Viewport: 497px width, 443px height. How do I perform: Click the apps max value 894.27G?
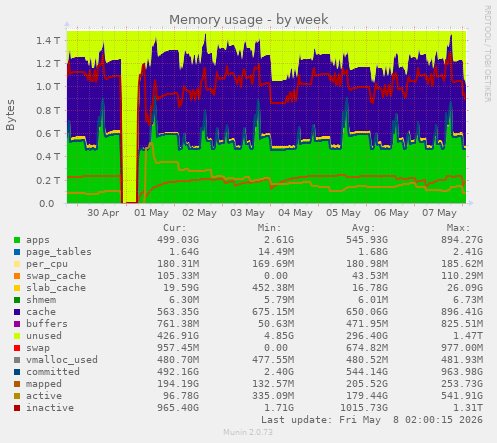462,240
